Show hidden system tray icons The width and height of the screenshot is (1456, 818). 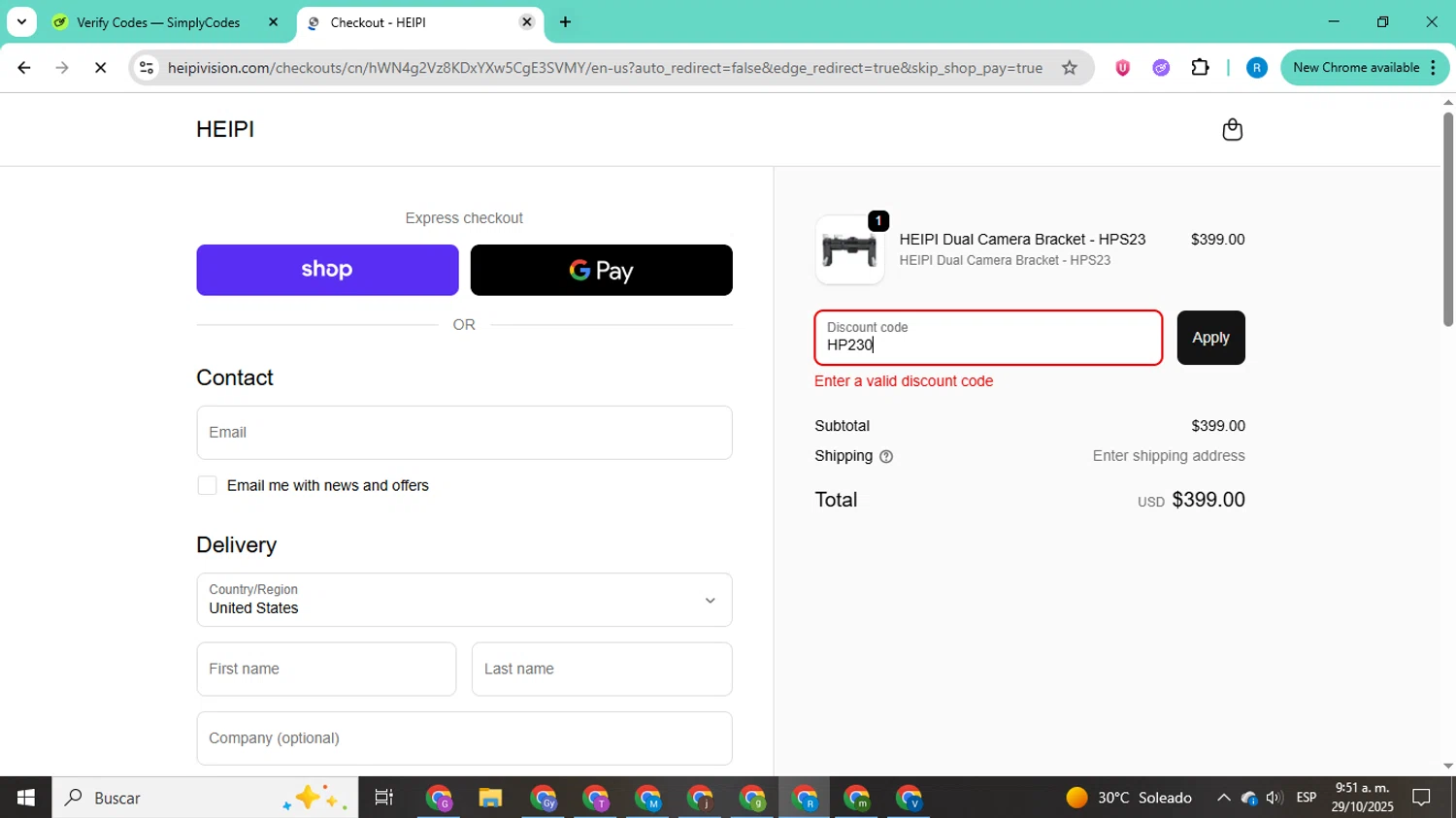1223,798
